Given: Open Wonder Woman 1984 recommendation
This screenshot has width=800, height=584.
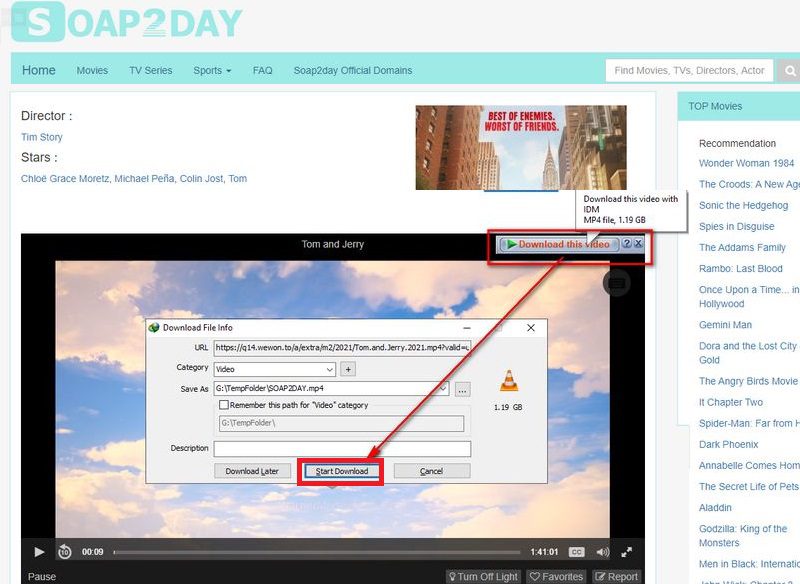Looking at the screenshot, I should coord(746,163).
